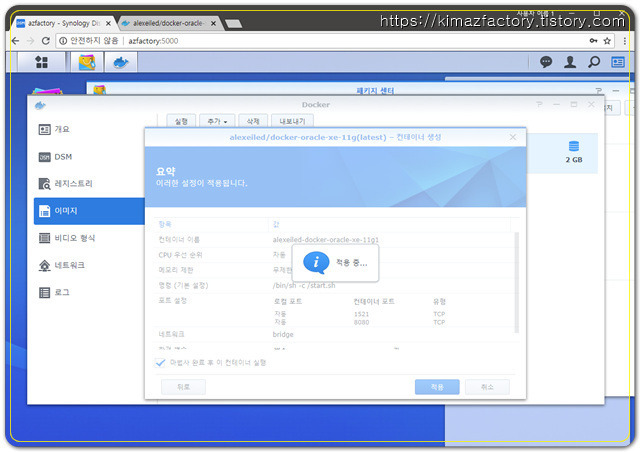Click the container name value alexeiled-docker-oracle-xe-11g1
The width and height of the screenshot is (640, 452).
[326, 240]
